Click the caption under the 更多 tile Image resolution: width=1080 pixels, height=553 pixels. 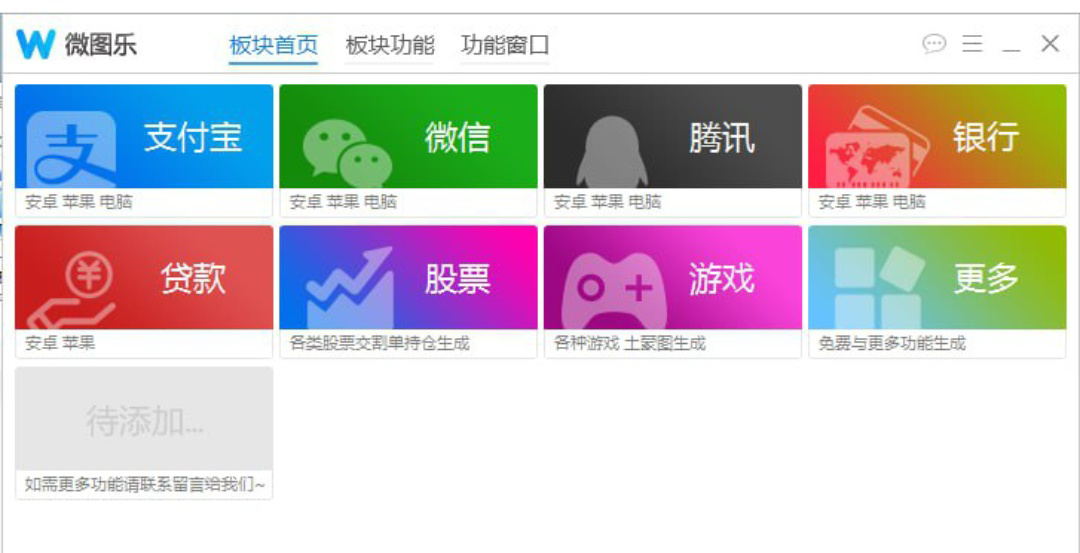tap(892, 343)
